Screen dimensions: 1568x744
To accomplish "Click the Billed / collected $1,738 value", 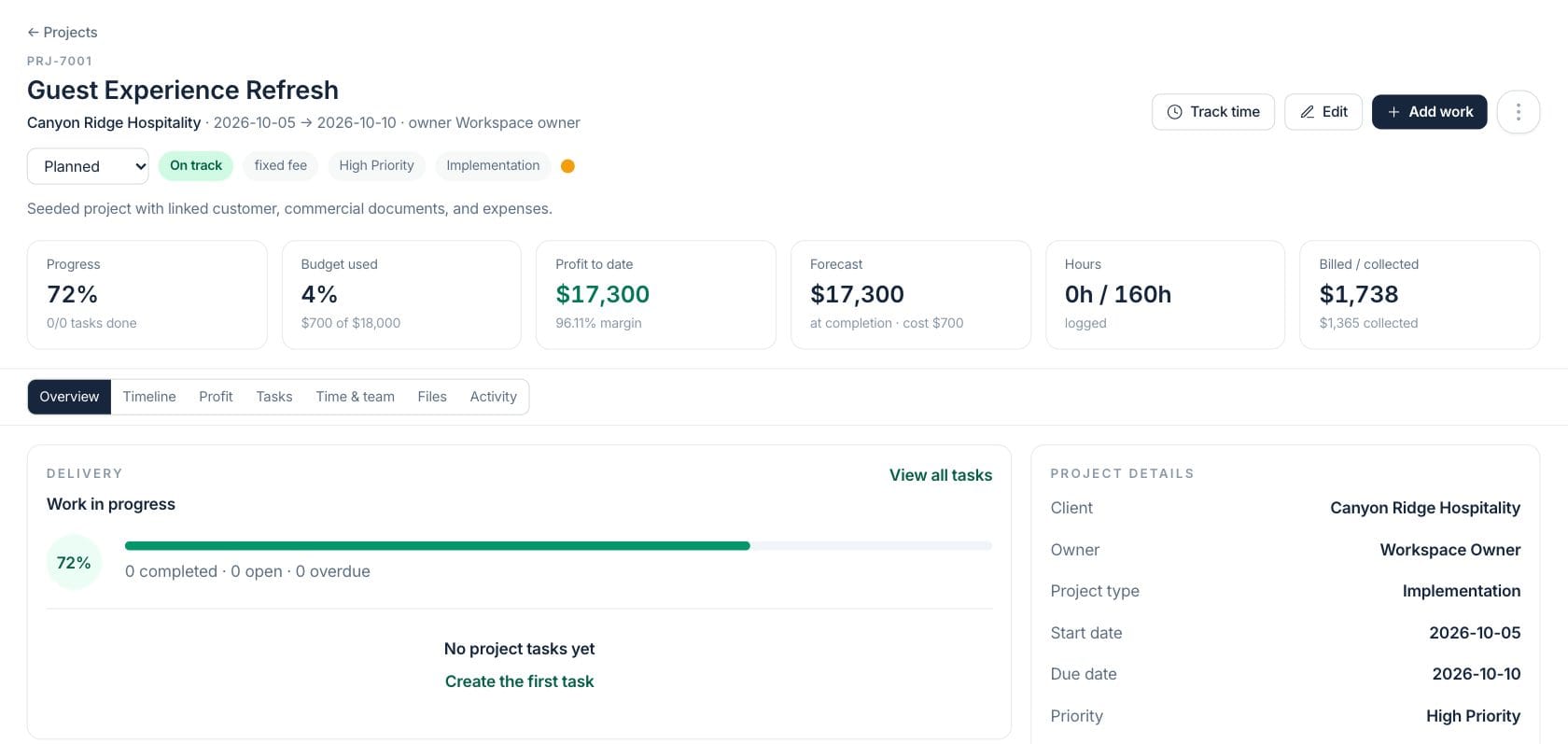I will pyautogui.click(x=1359, y=295).
